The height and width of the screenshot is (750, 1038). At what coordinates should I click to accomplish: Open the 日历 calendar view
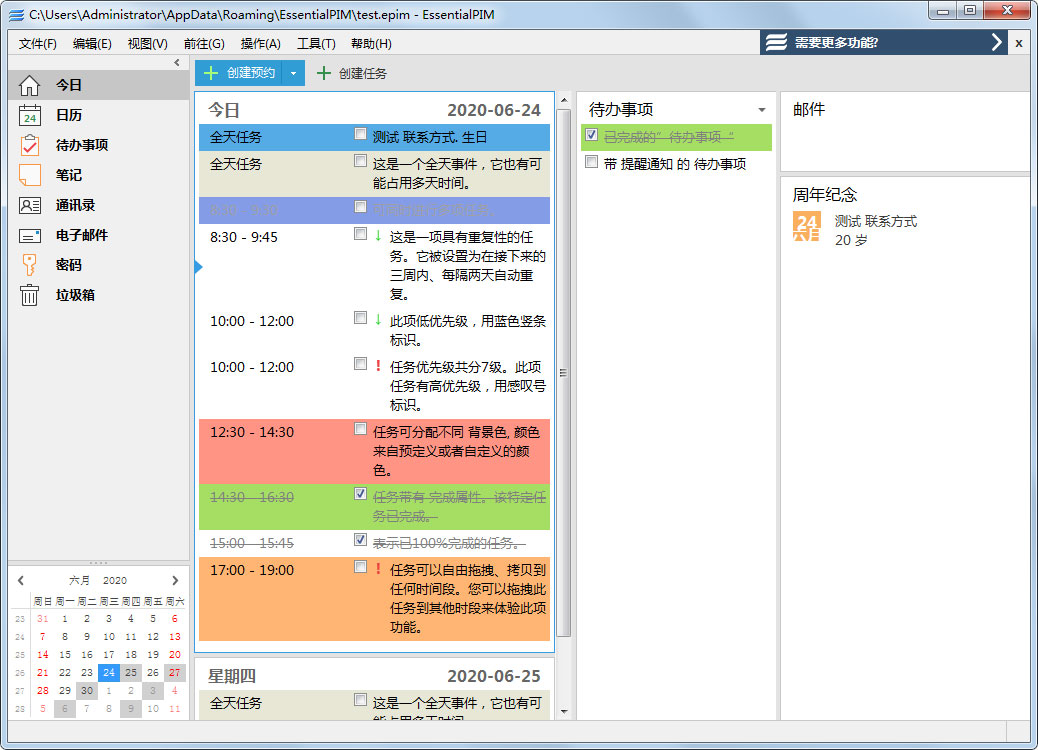click(x=62, y=115)
